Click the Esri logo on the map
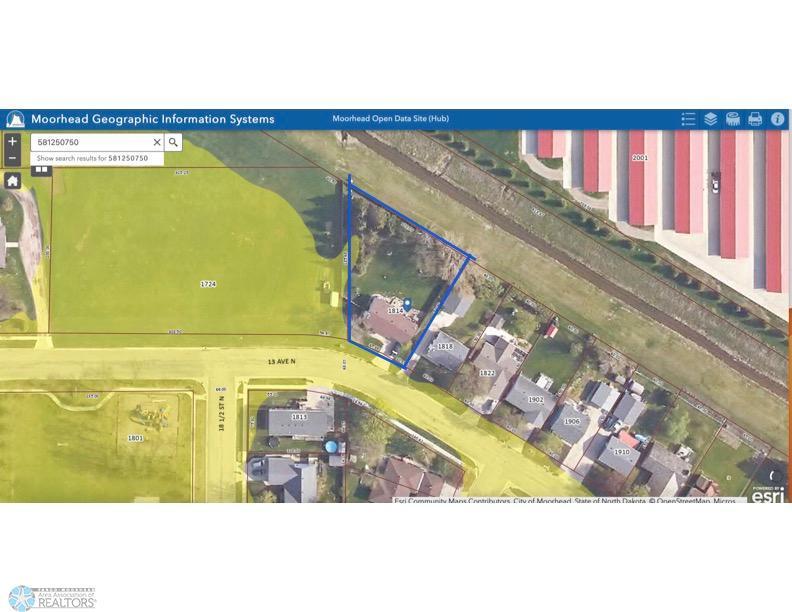The height and width of the screenshot is (612, 792). click(x=768, y=495)
